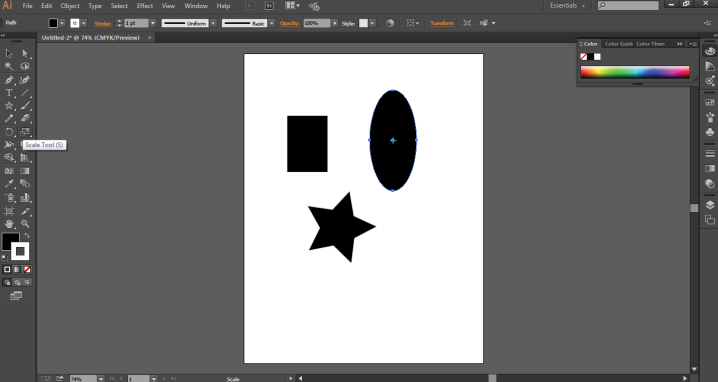Select the Gradient tool
Viewport: 718px width, 382px height.
pos(25,171)
